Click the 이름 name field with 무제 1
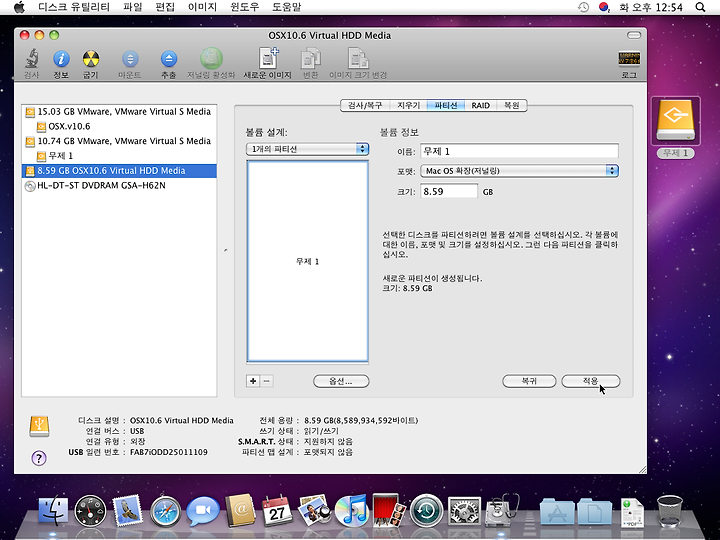 [x=519, y=151]
